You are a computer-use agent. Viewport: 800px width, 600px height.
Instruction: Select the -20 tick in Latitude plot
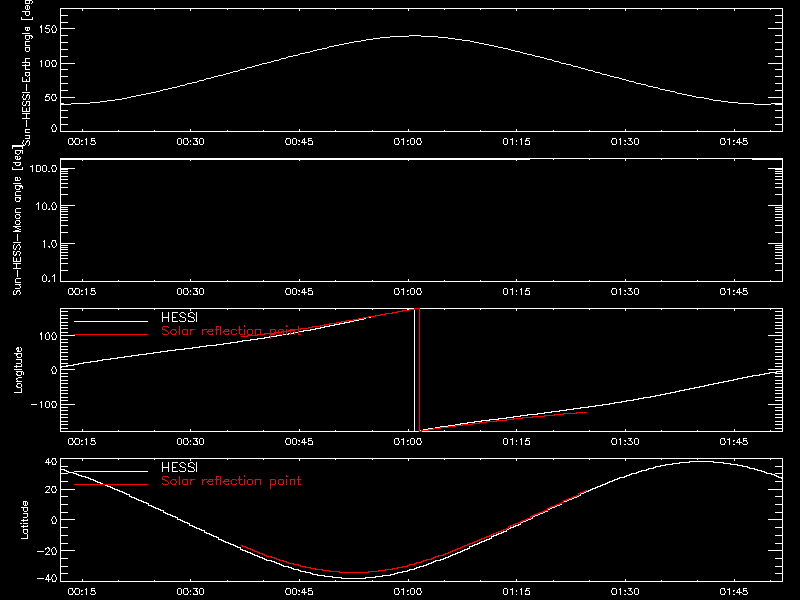[x=47, y=551]
